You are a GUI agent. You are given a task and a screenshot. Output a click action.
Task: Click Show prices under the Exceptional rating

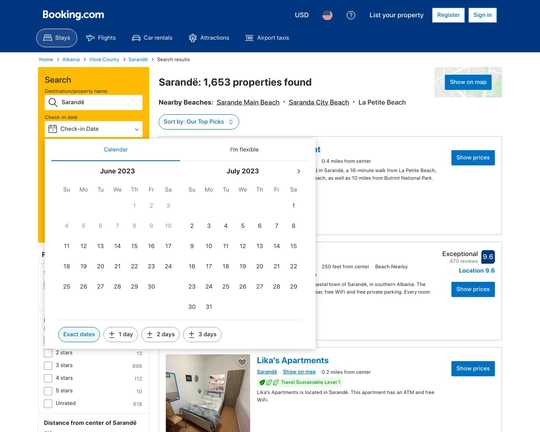(473, 289)
